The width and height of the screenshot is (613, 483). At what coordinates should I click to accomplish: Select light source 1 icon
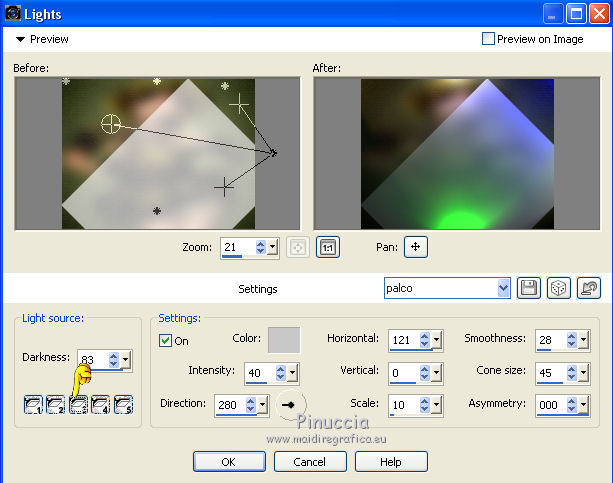click(33, 404)
